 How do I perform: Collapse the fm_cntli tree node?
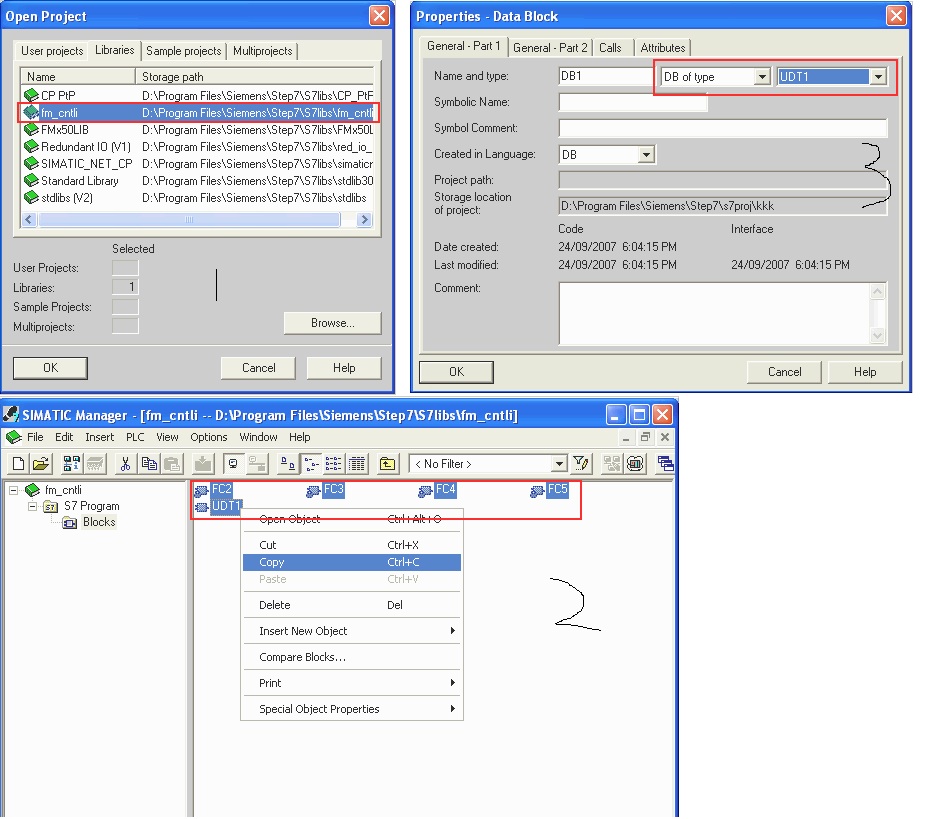click(x=13, y=490)
